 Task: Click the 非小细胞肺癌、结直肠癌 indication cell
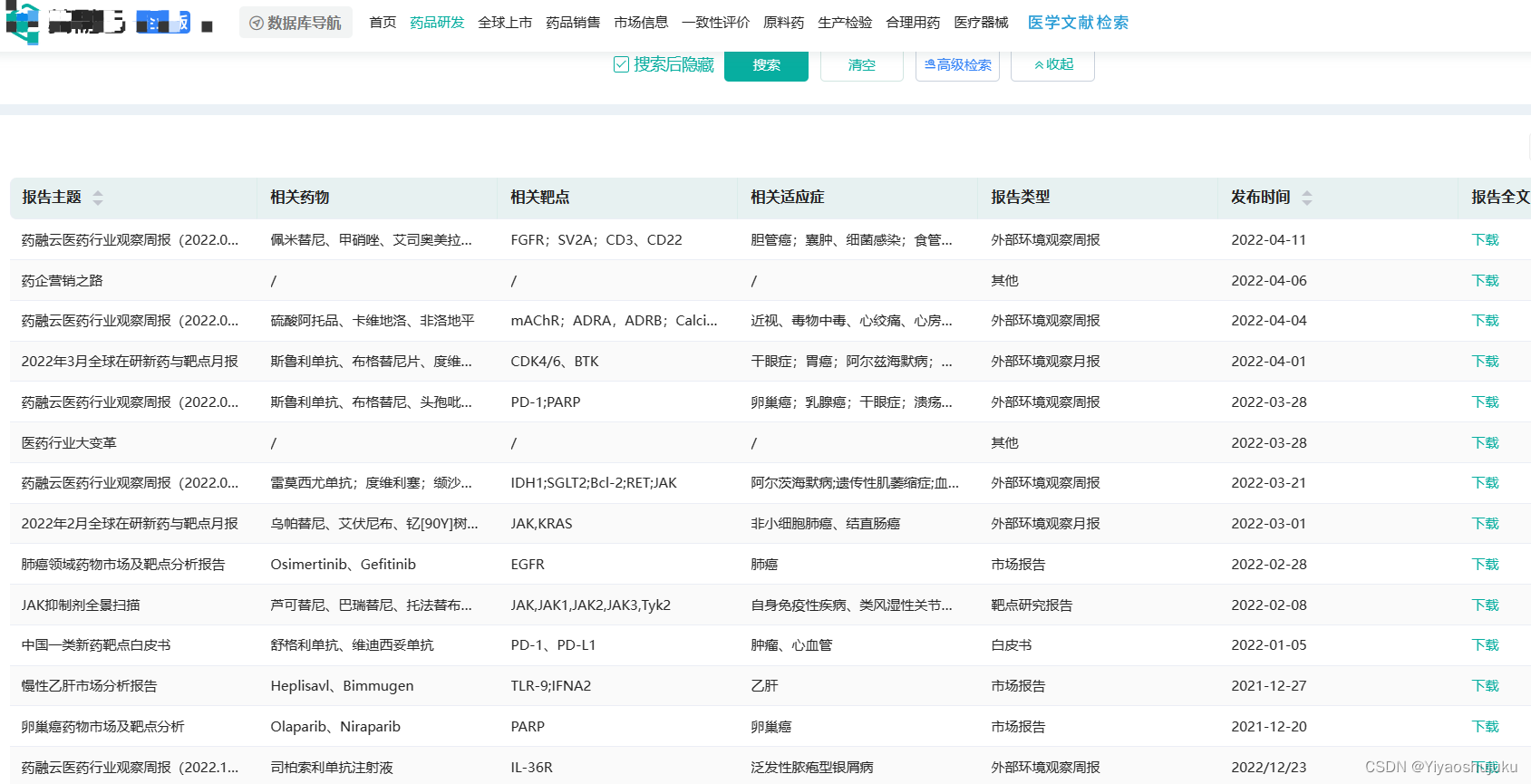coord(826,524)
